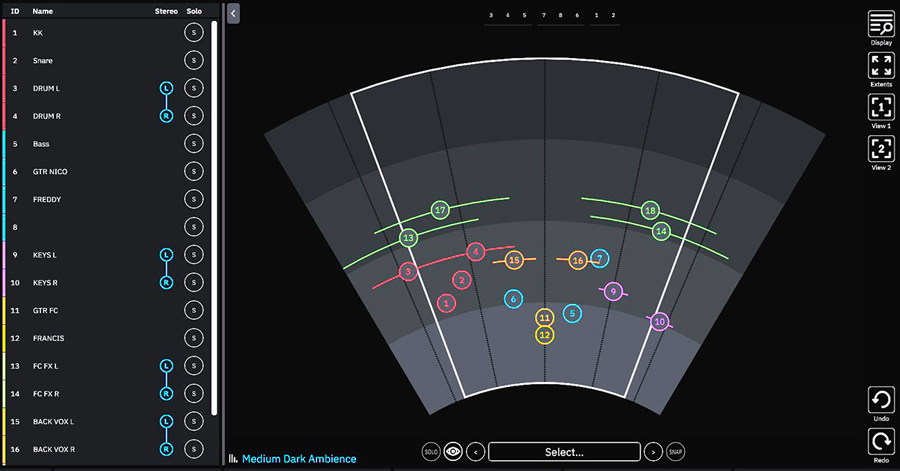The height and width of the screenshot is (471, 900).
Task: Select source node 12 on stage
Action: click(x=545, y=335)
